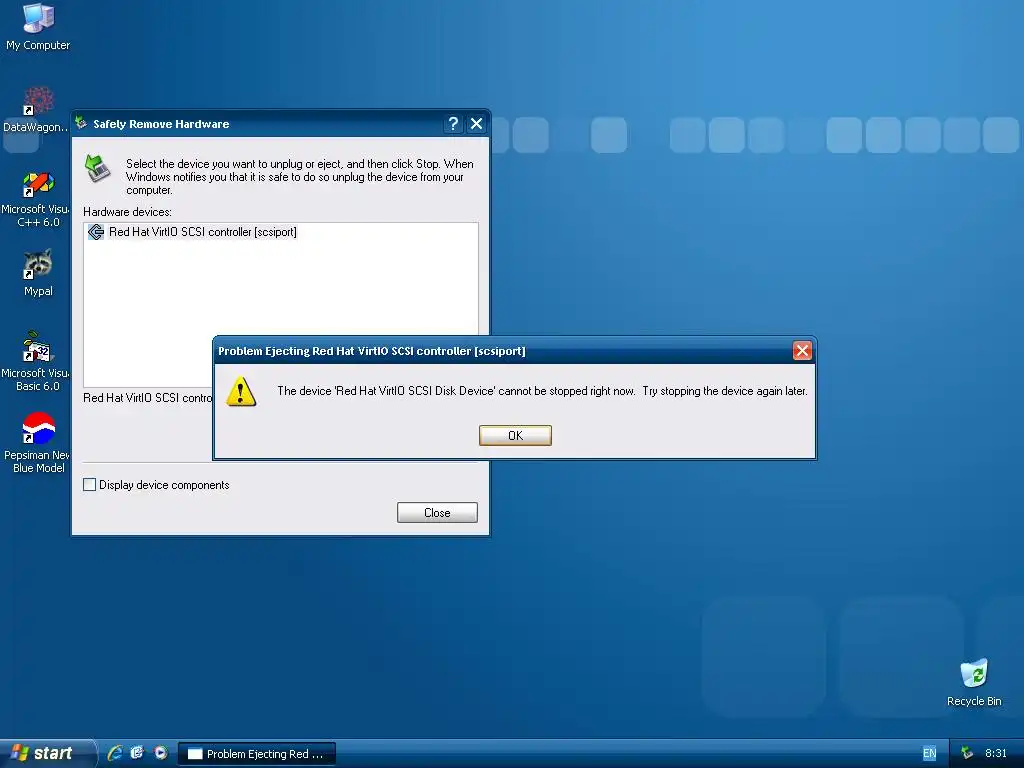This screenshot has width=1024, height=768.
Task: Click the SCSI controller device icon in list
Action: [x=96, y=232]
